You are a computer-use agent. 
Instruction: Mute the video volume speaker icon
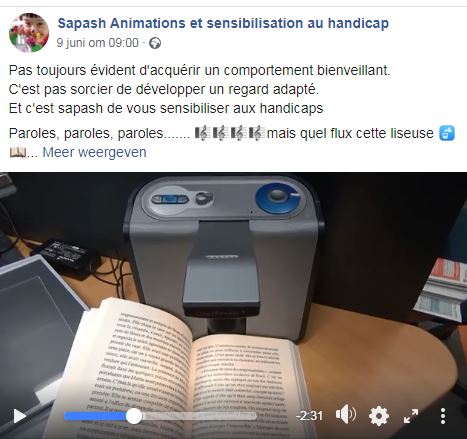click(346, 415)
